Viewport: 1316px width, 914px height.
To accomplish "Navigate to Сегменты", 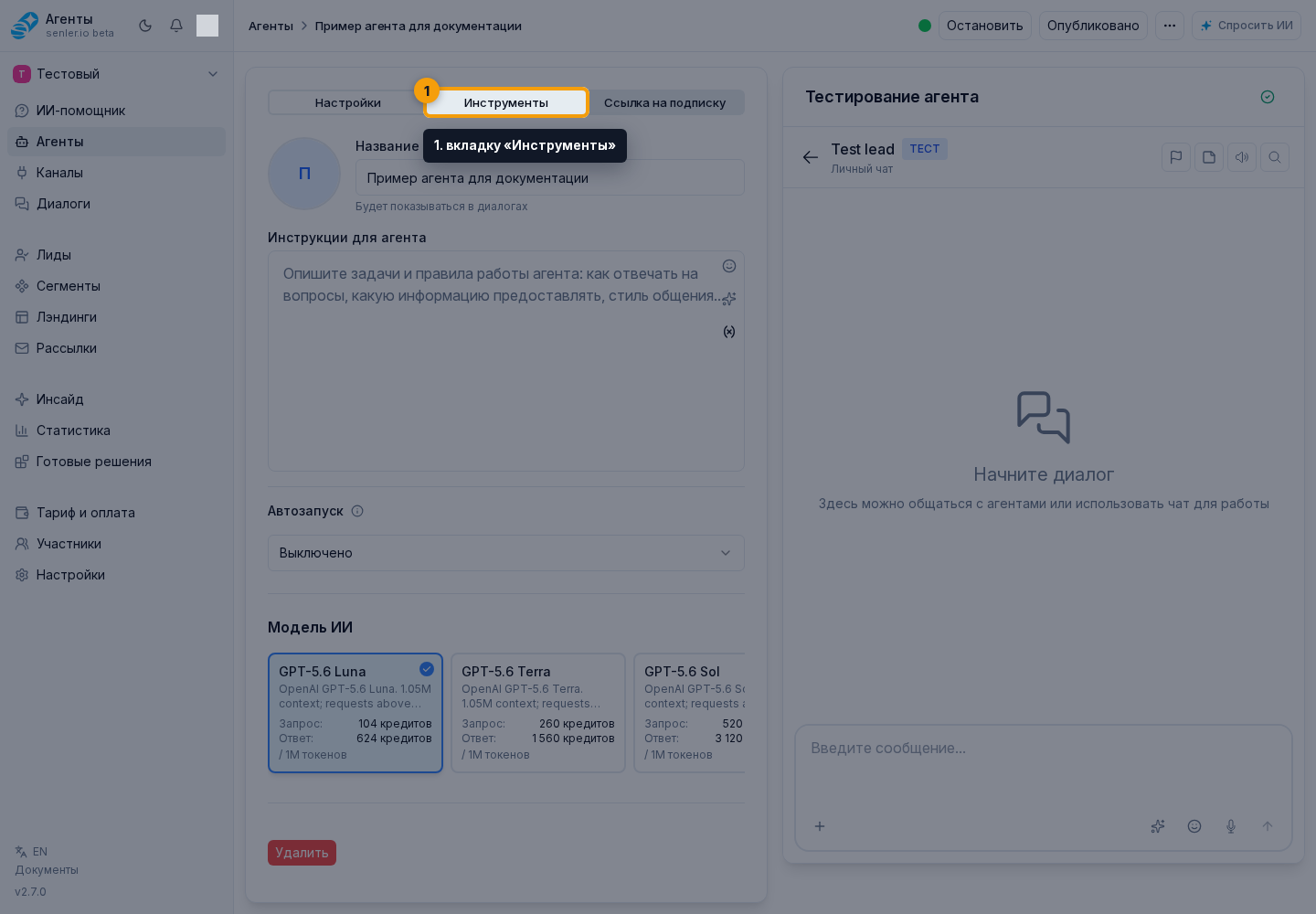I will pos(116,286).
